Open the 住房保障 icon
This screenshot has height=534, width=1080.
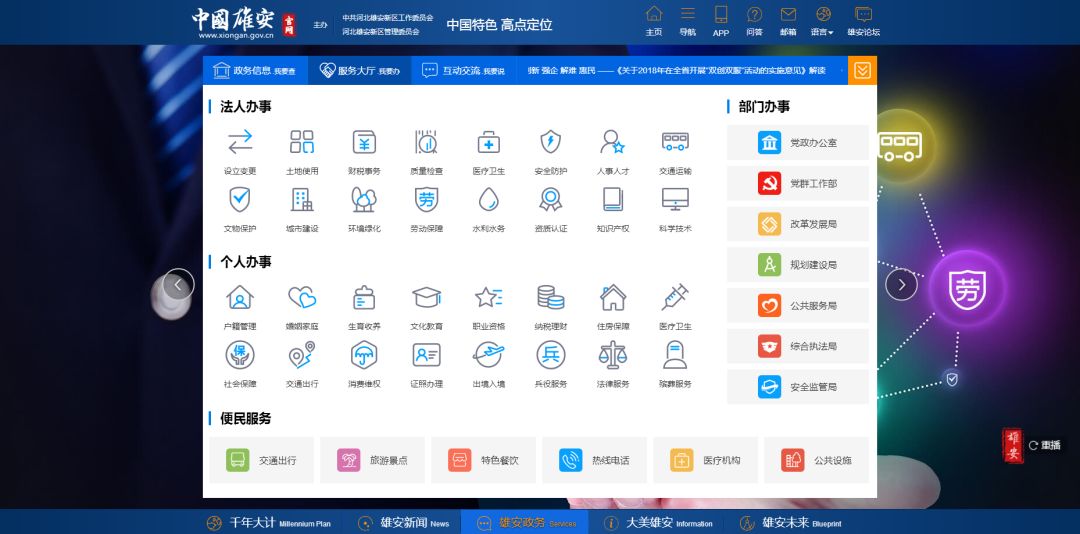pos(612,298)
